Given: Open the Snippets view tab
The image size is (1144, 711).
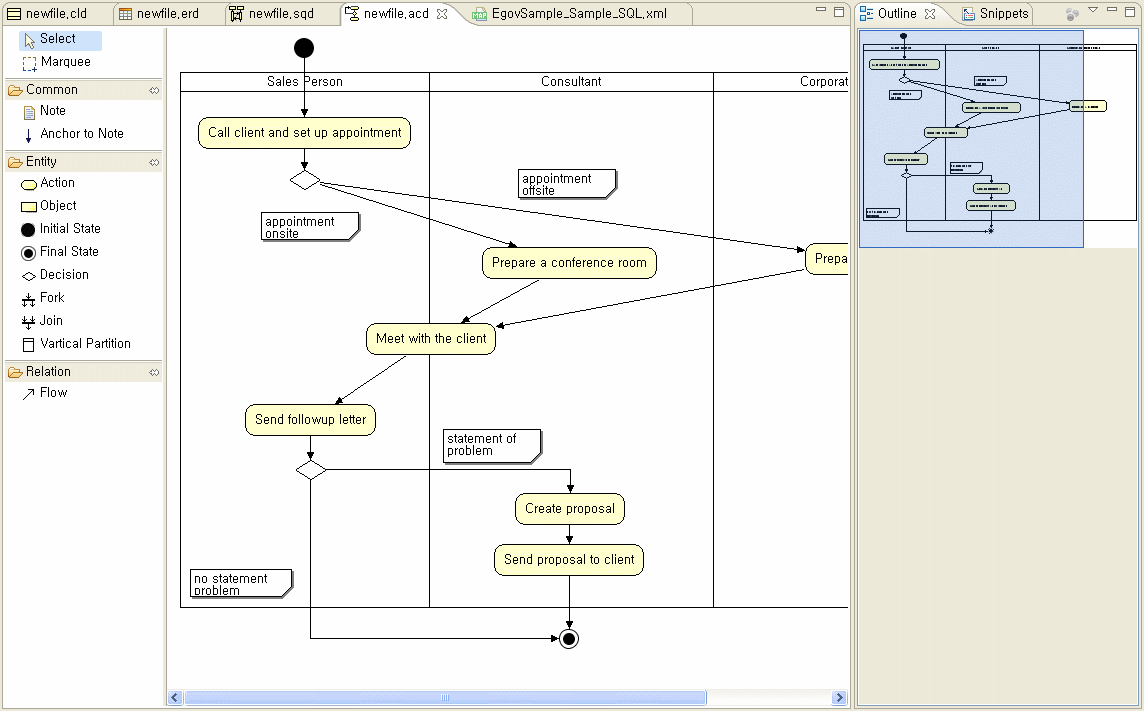Looking at the screenshot, I should coord(996,14).
